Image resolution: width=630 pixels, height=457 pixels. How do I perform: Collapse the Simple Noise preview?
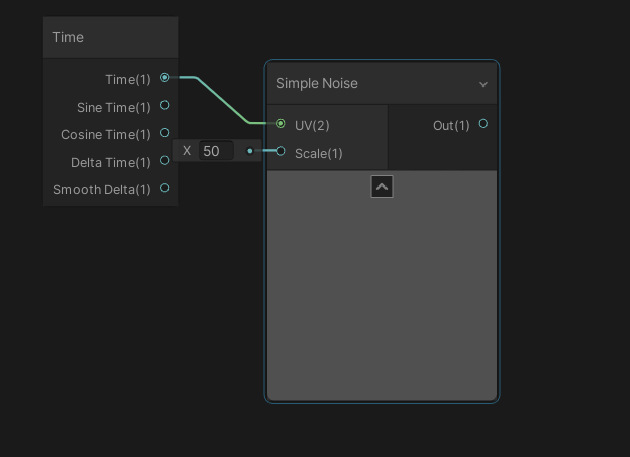381,187
